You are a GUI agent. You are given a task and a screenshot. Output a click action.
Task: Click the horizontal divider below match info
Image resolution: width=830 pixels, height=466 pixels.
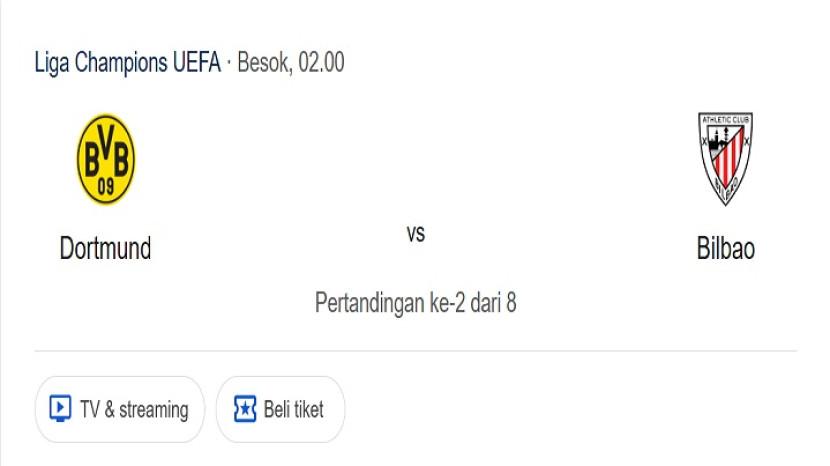416,351
